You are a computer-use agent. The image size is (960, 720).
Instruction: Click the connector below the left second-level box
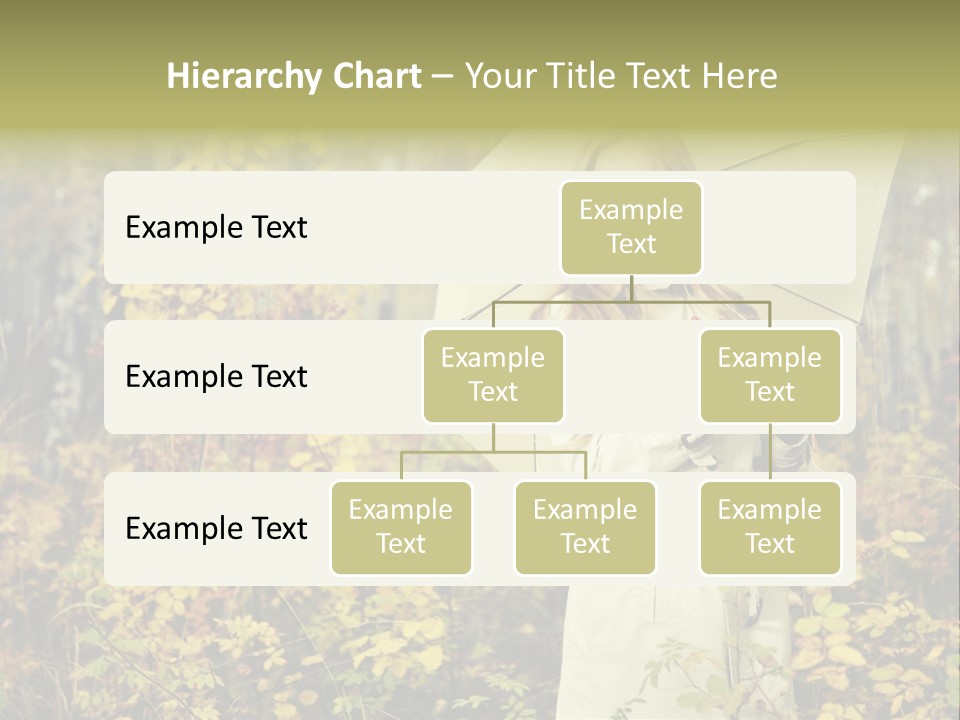(x=493, y=437)
